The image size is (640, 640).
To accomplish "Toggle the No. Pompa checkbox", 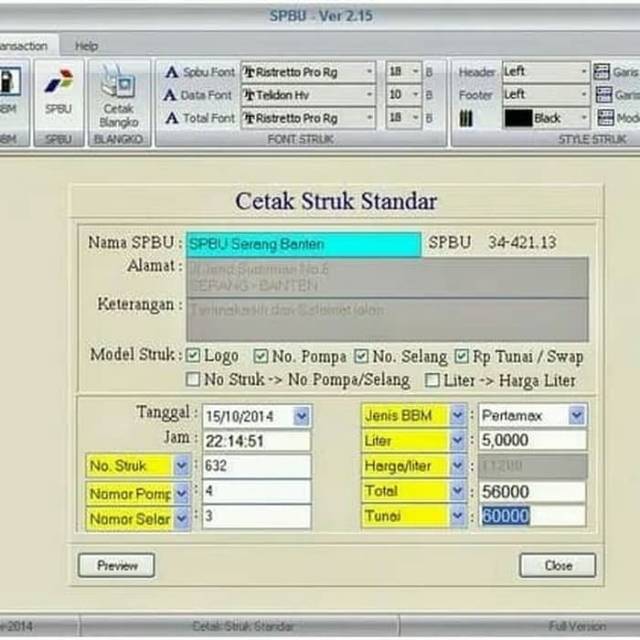I will click(260, 356).
